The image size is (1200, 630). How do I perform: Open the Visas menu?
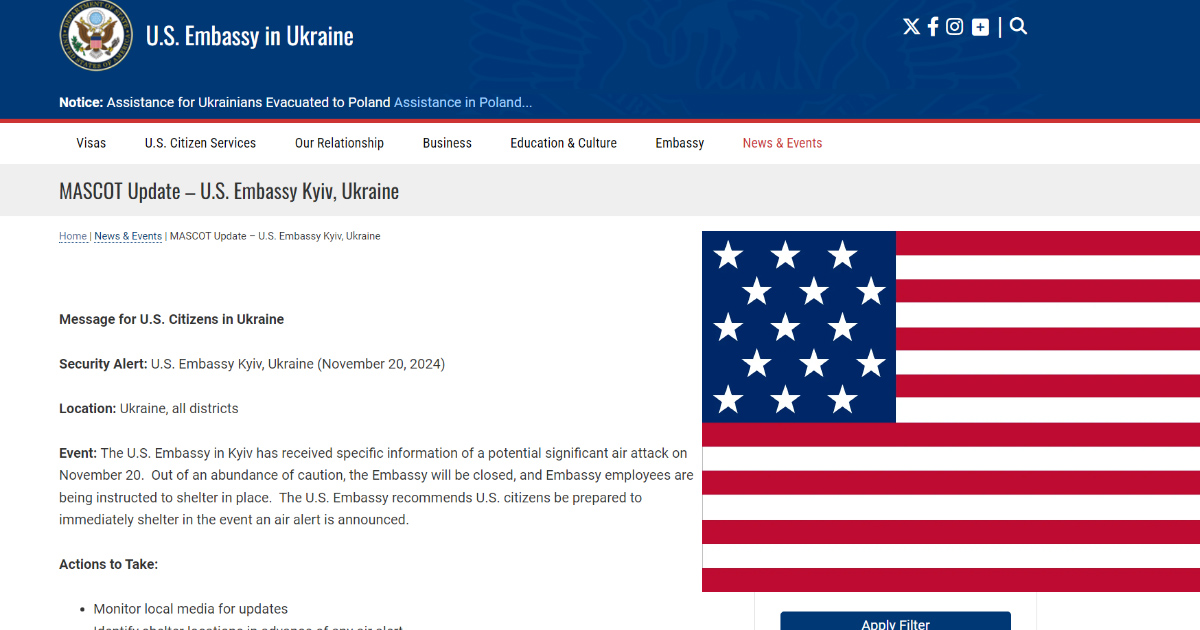point(91,143)
